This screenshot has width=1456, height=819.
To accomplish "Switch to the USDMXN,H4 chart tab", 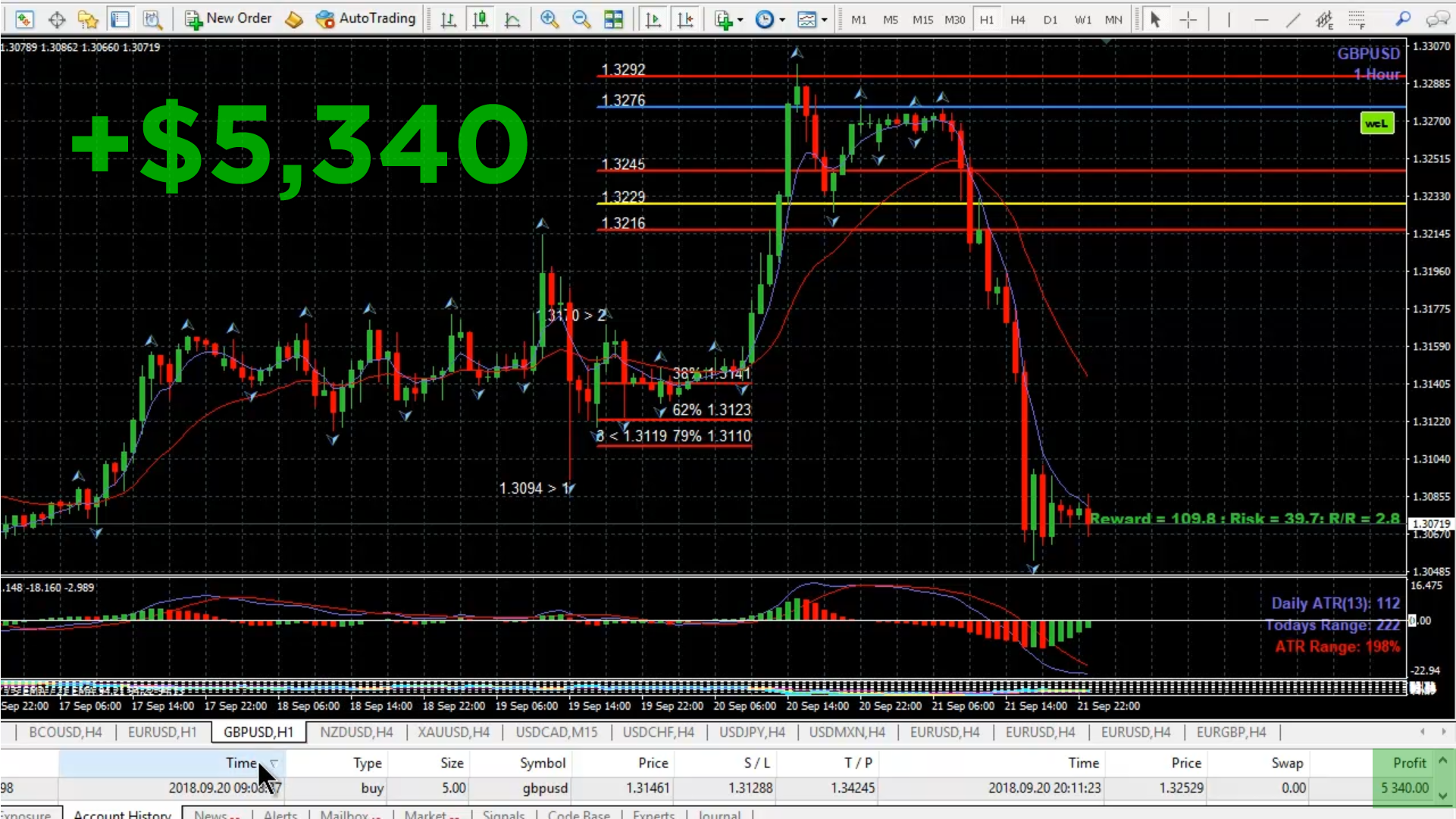I will point(847,732).
